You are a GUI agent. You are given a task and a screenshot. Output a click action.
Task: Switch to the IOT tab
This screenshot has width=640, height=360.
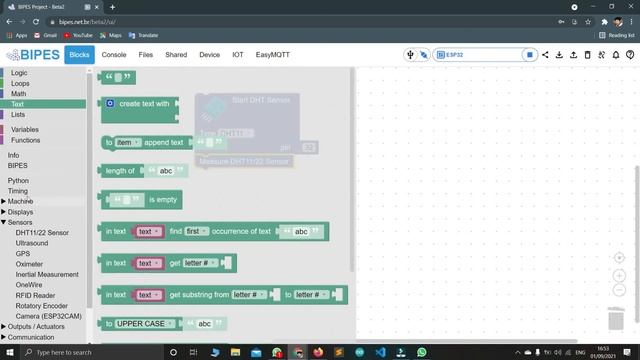click(238, 55)
